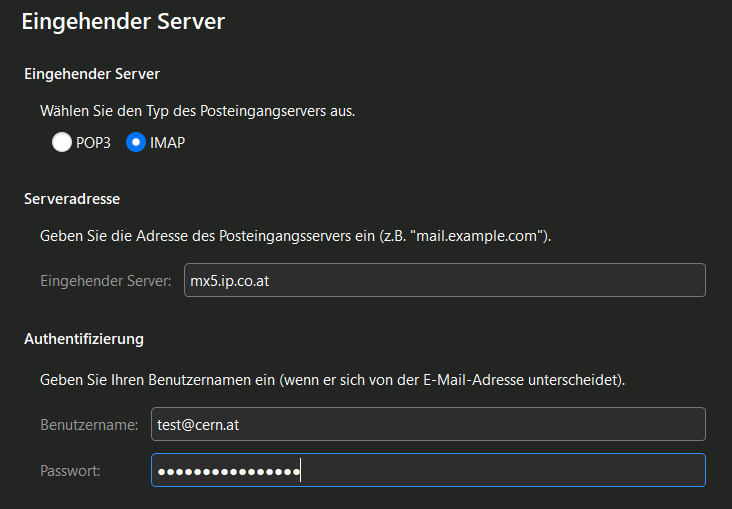
Task: Place cursor in the 'mx5.ip.co.at' server text
Action: click(229, 281)
